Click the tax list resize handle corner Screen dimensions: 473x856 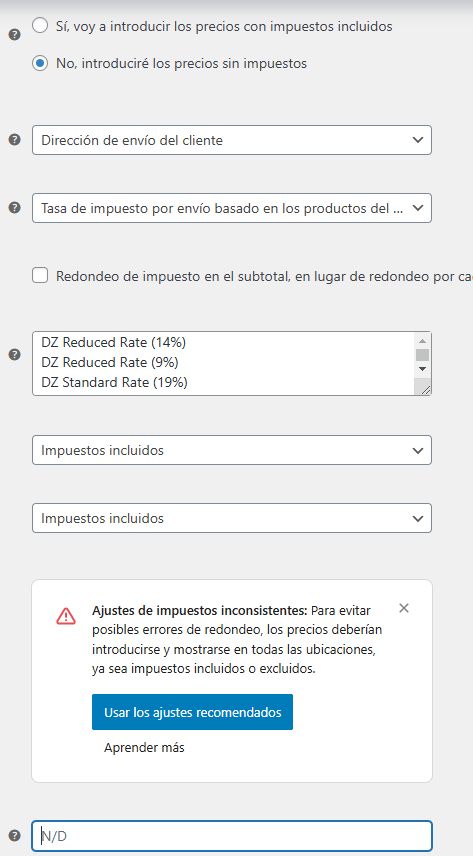click(425, 389)
